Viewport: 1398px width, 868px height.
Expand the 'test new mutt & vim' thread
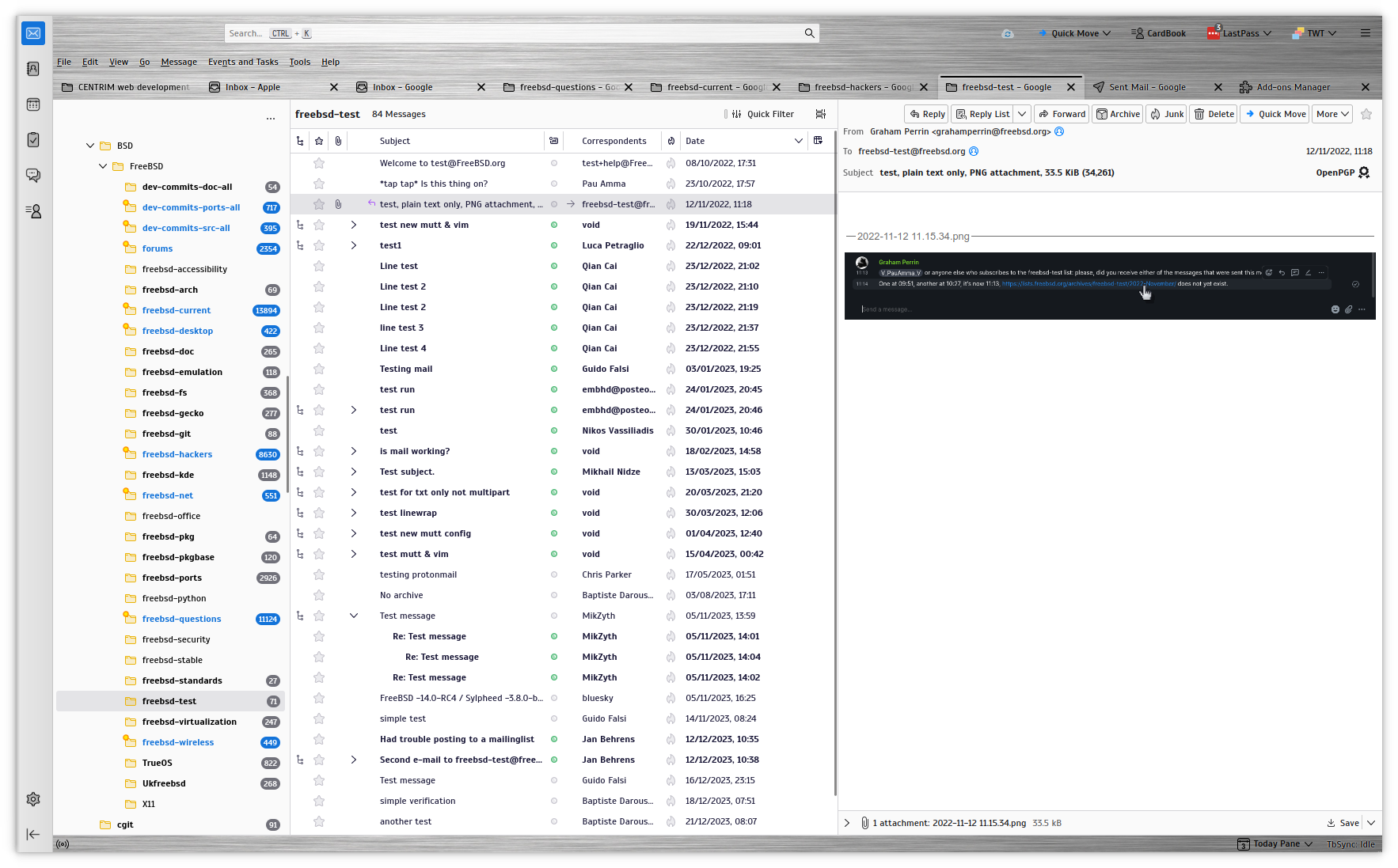click(x=354, y=225)
